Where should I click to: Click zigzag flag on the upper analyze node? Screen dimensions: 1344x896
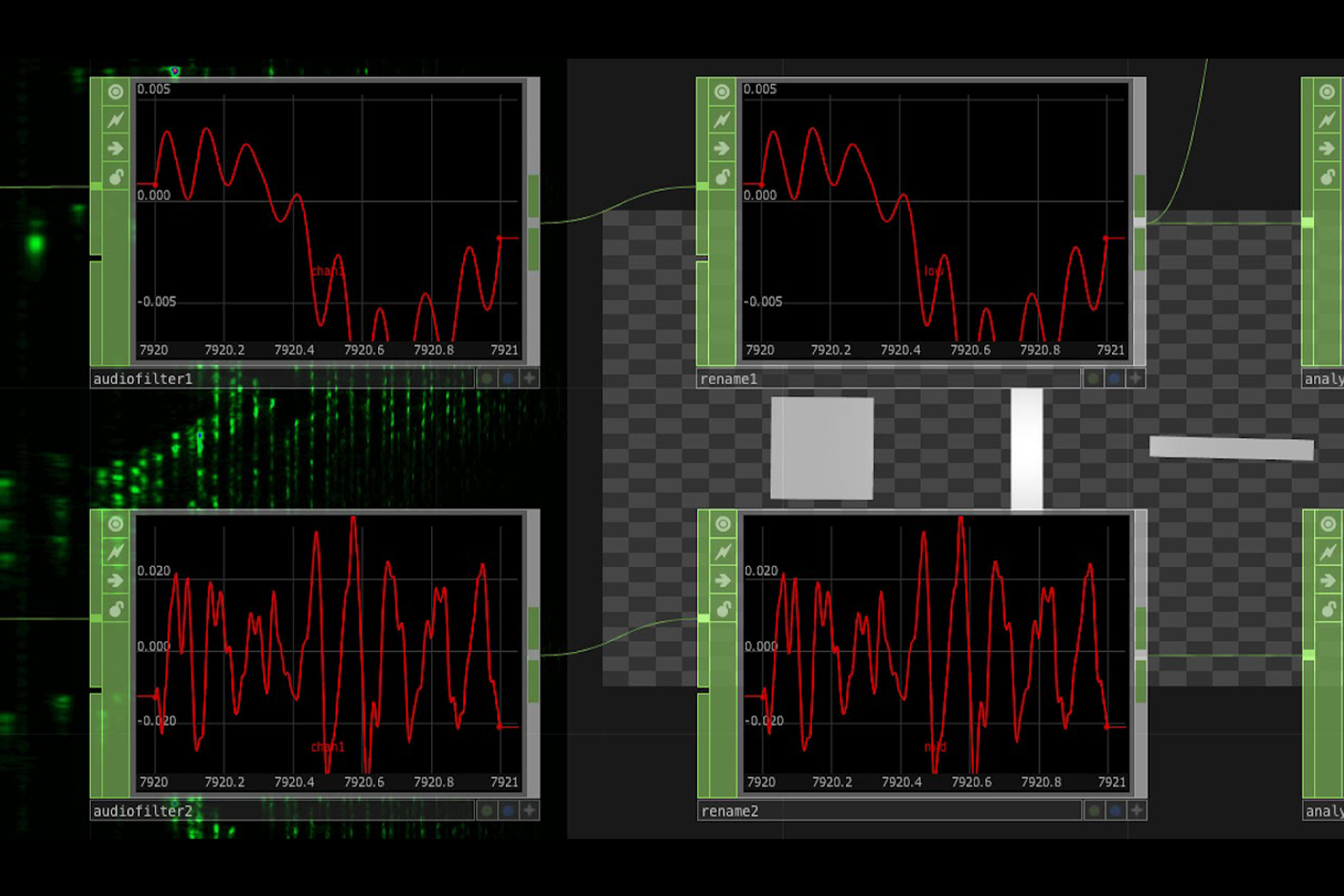pos(1327,120)
